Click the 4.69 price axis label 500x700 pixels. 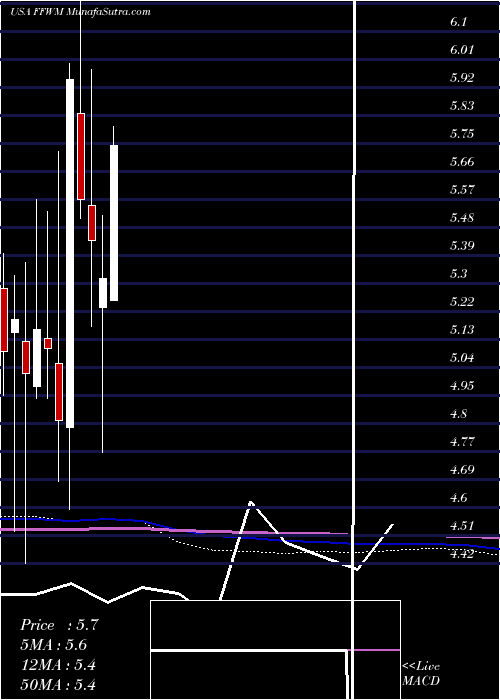[462, 470]
